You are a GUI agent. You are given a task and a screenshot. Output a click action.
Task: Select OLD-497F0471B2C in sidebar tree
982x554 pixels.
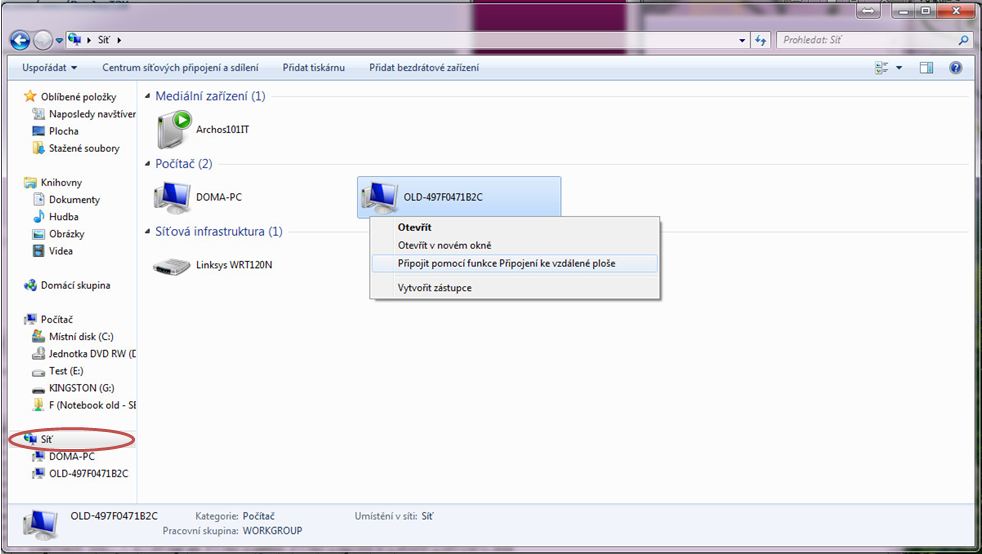click(80, 474)
